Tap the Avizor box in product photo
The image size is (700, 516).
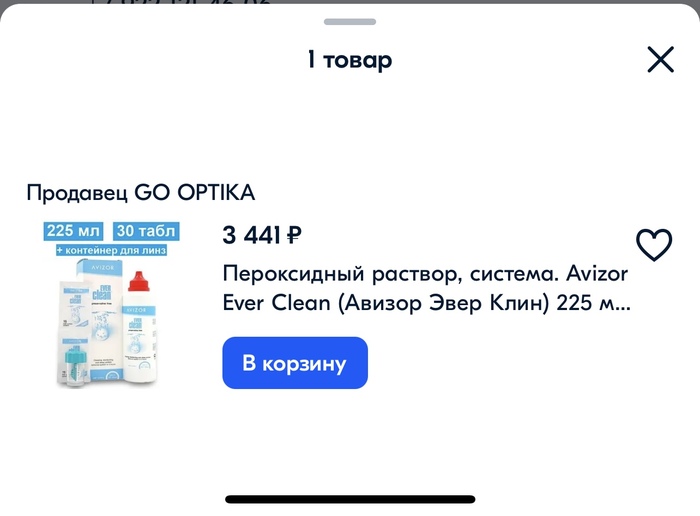[100, 319]
